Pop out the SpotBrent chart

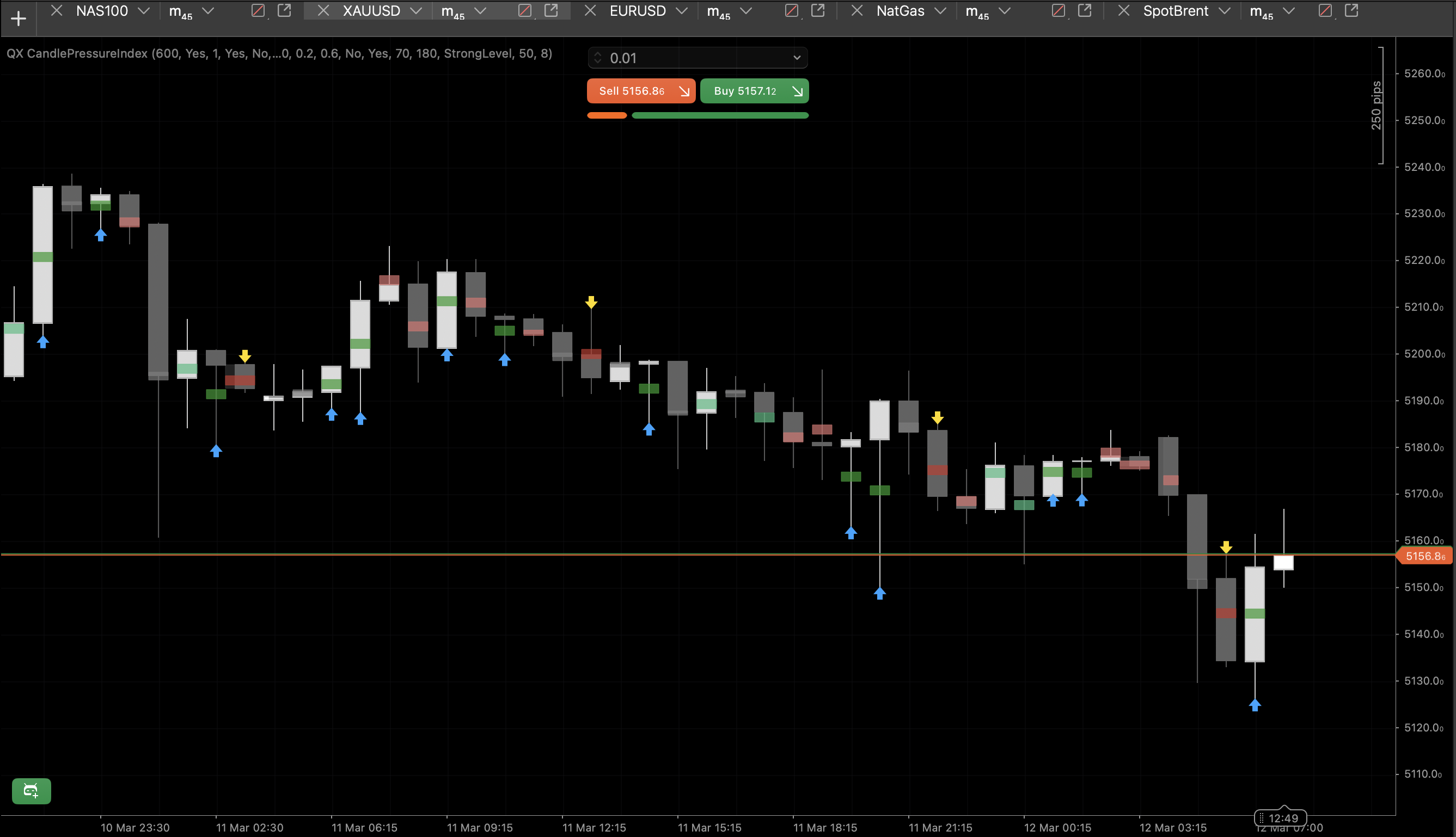click(x=1351, y=10)
